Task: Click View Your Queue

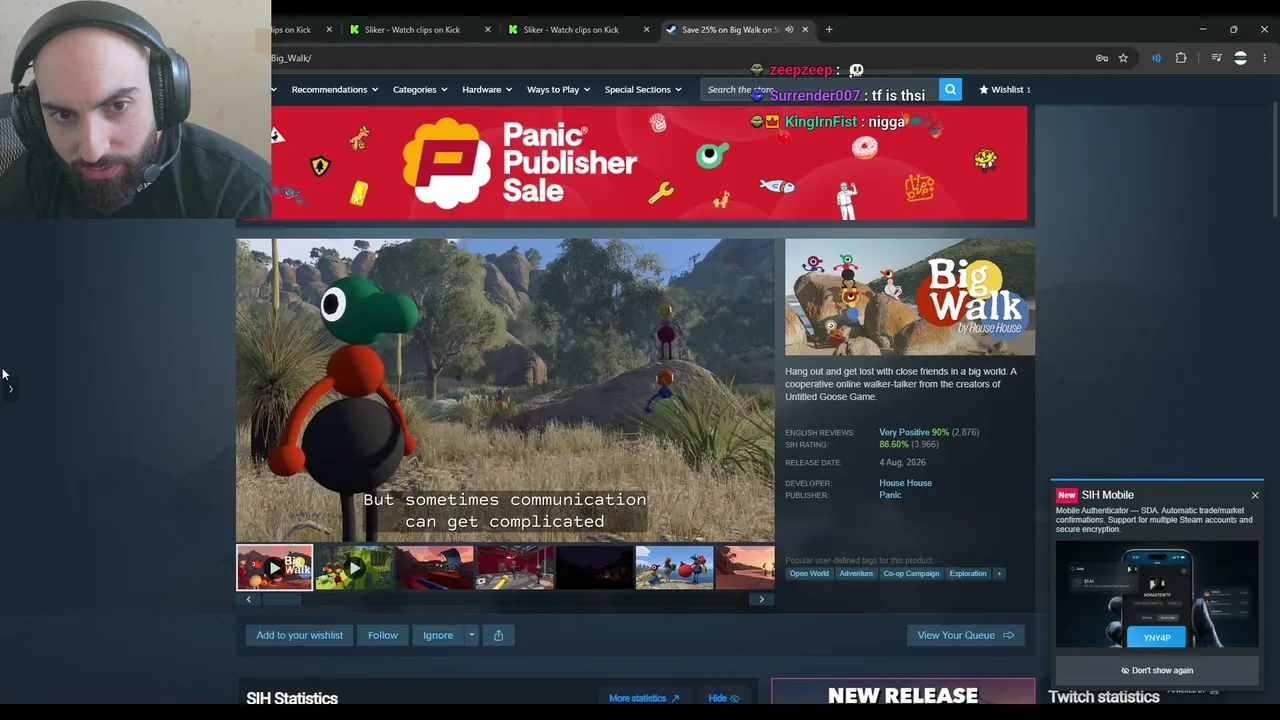Action: tap(965, 635)
